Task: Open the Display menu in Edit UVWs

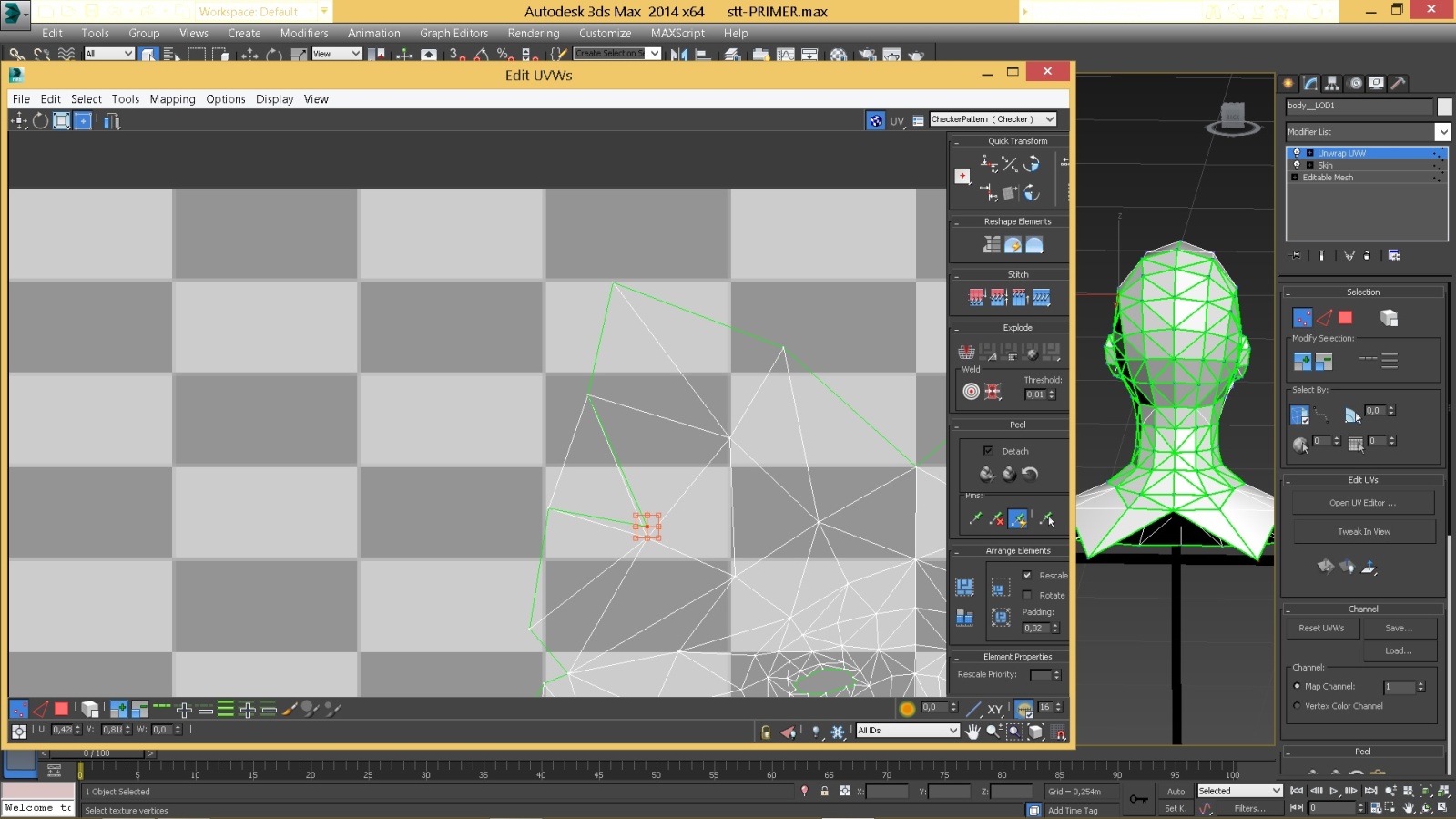Action: [274, 99]
